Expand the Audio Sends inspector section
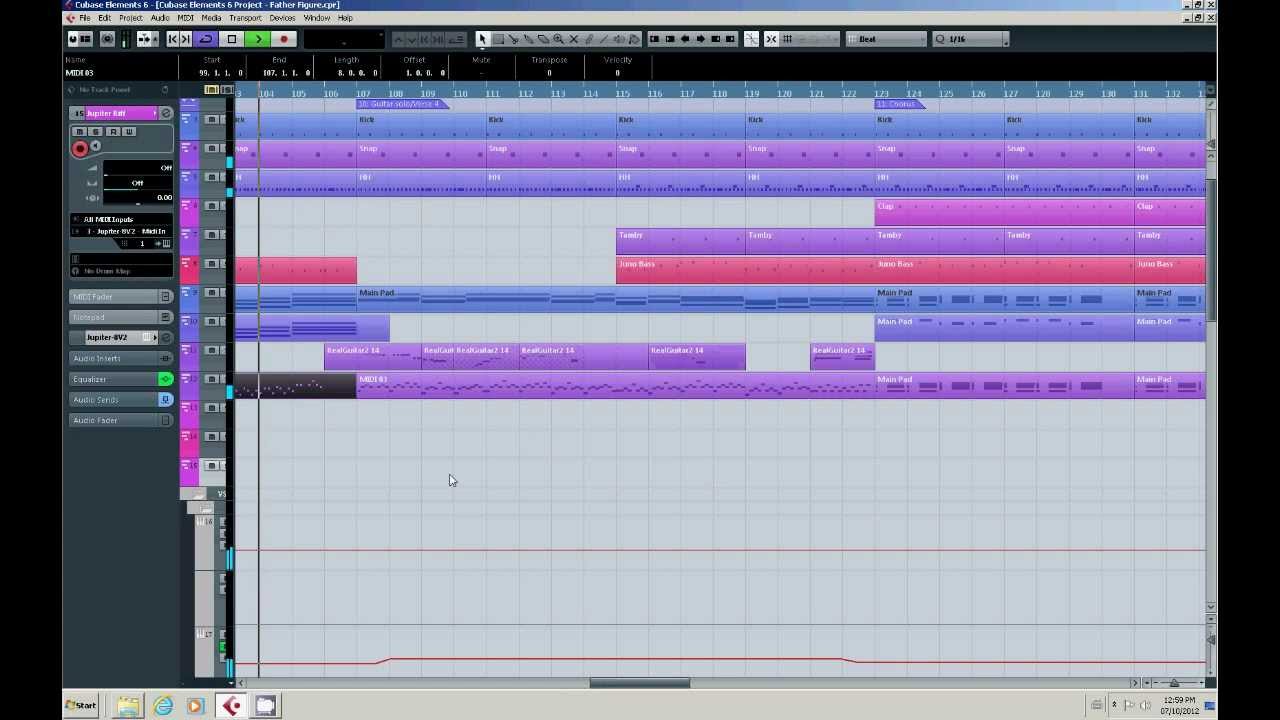 click(x=121, y=400)
